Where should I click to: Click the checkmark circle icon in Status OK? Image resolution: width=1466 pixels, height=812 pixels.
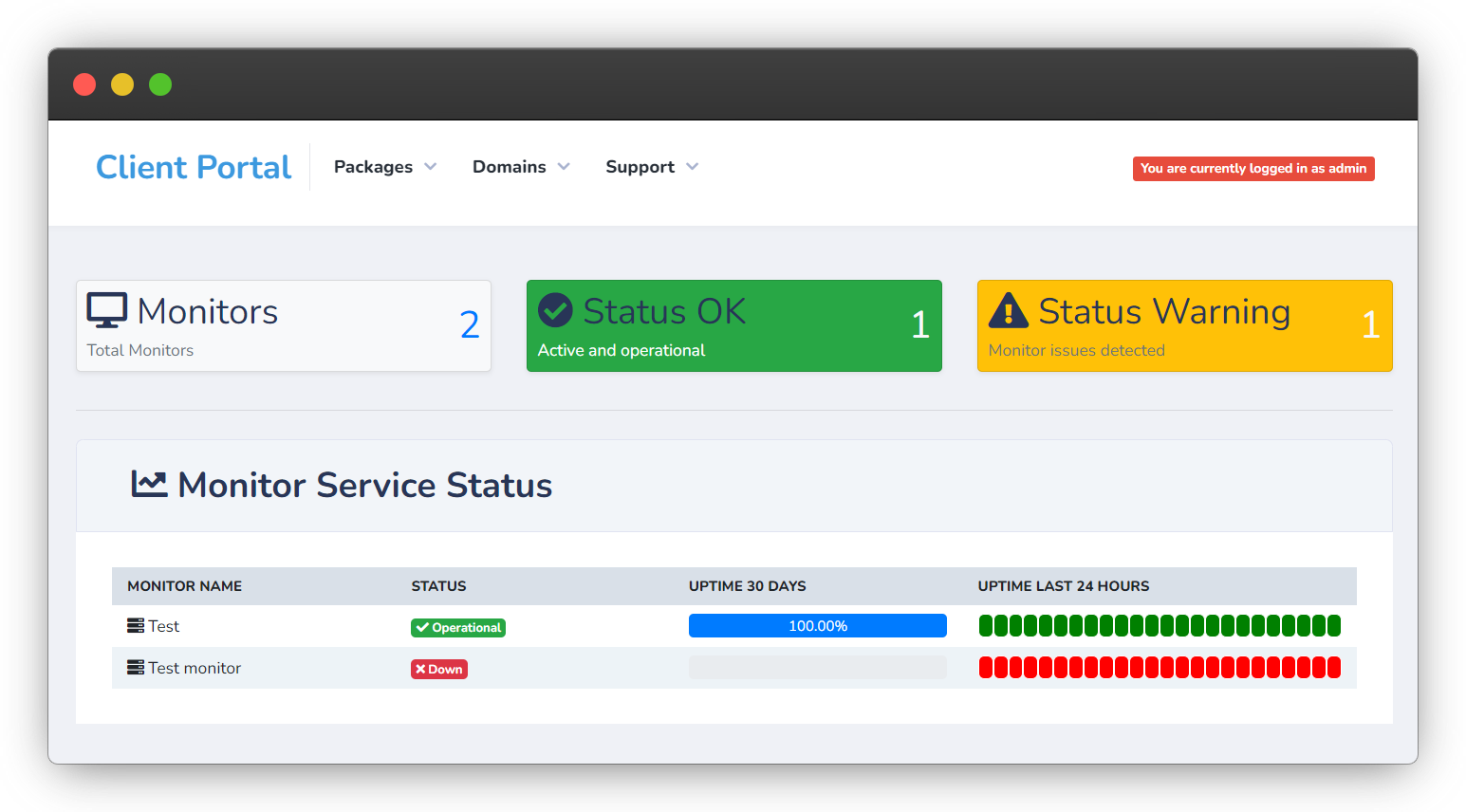tap(555, 310)
